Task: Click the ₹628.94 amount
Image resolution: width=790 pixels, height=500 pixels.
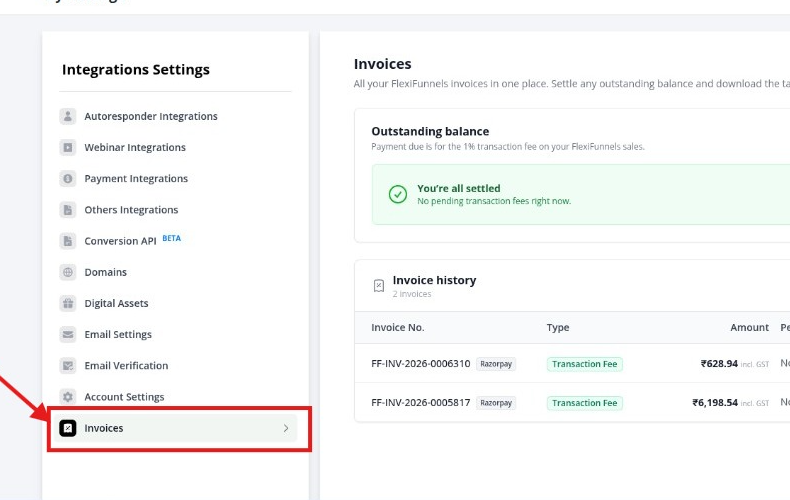Action: 719,364
